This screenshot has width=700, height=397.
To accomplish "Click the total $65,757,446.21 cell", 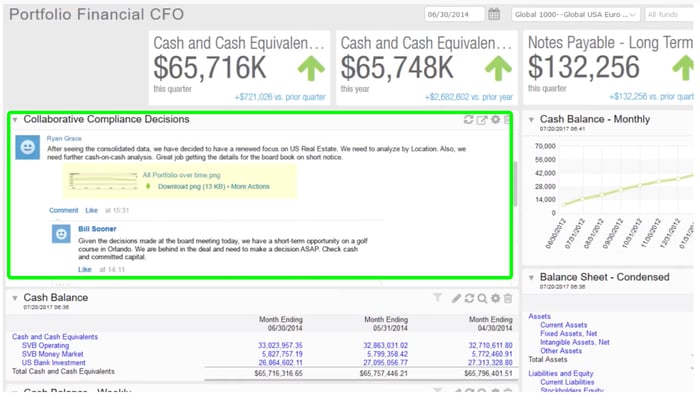I will click(x=383, y=373).
